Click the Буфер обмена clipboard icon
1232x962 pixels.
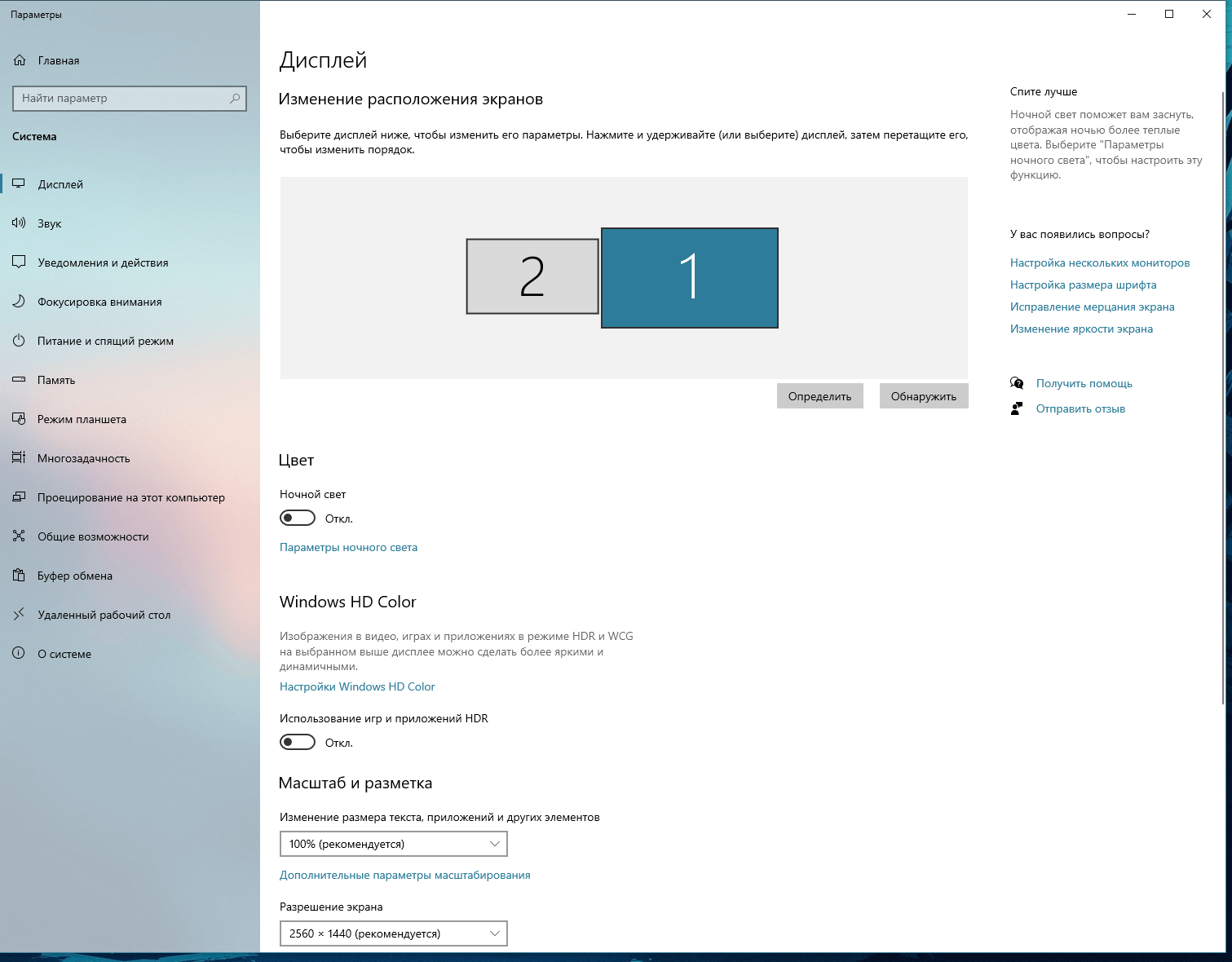coord(19,576)
